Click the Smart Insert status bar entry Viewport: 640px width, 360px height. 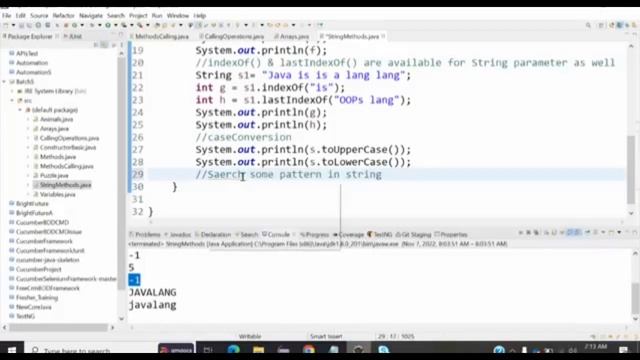326,337
